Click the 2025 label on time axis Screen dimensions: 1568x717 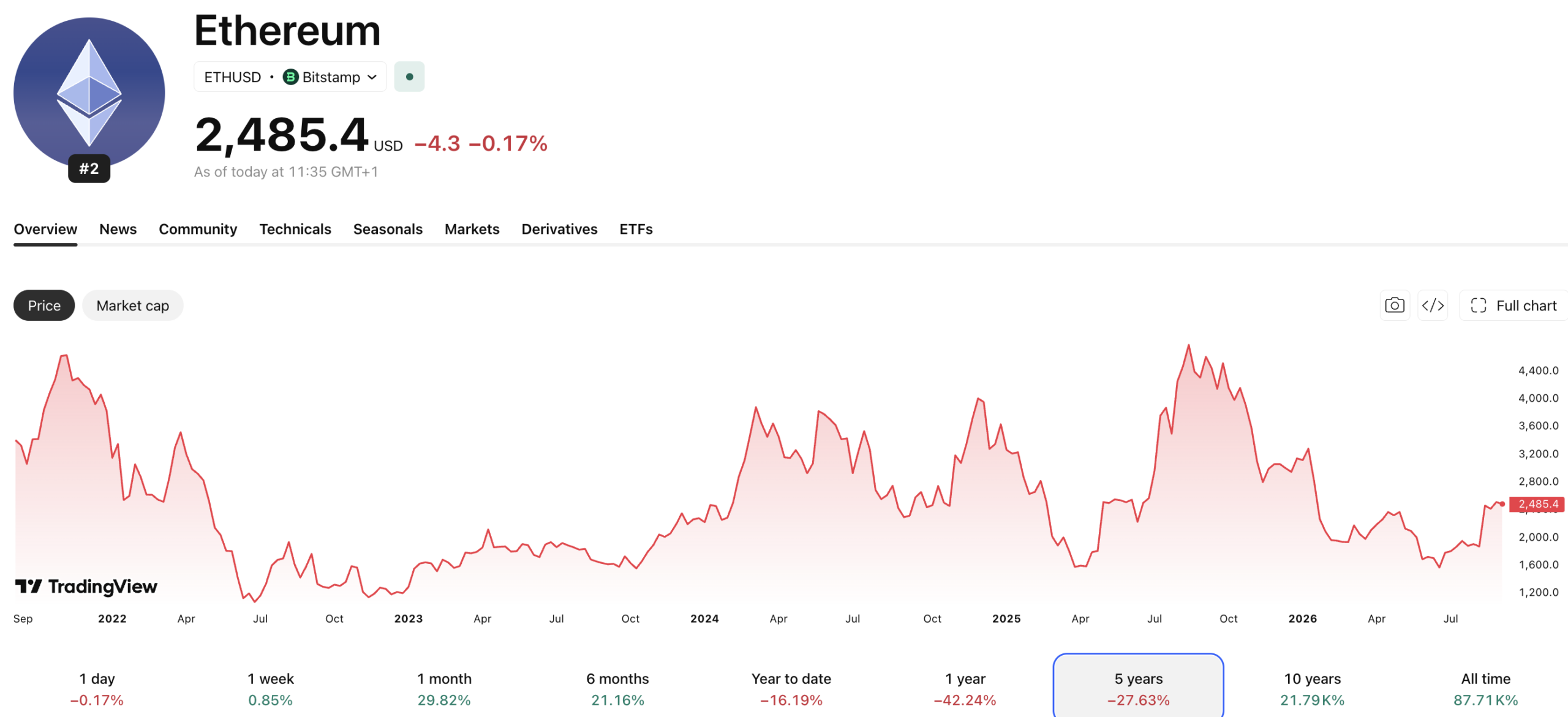[1006, 618]
